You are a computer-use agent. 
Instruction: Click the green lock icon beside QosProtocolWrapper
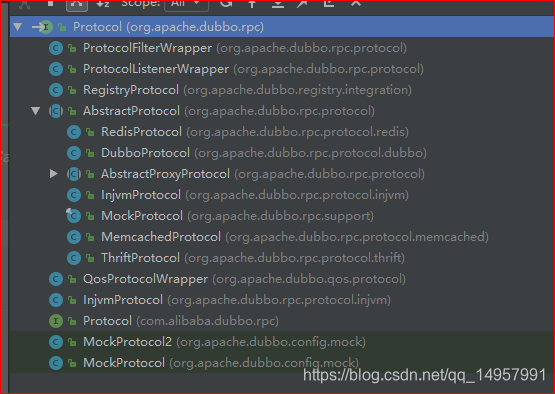click(x=72, y=279)
